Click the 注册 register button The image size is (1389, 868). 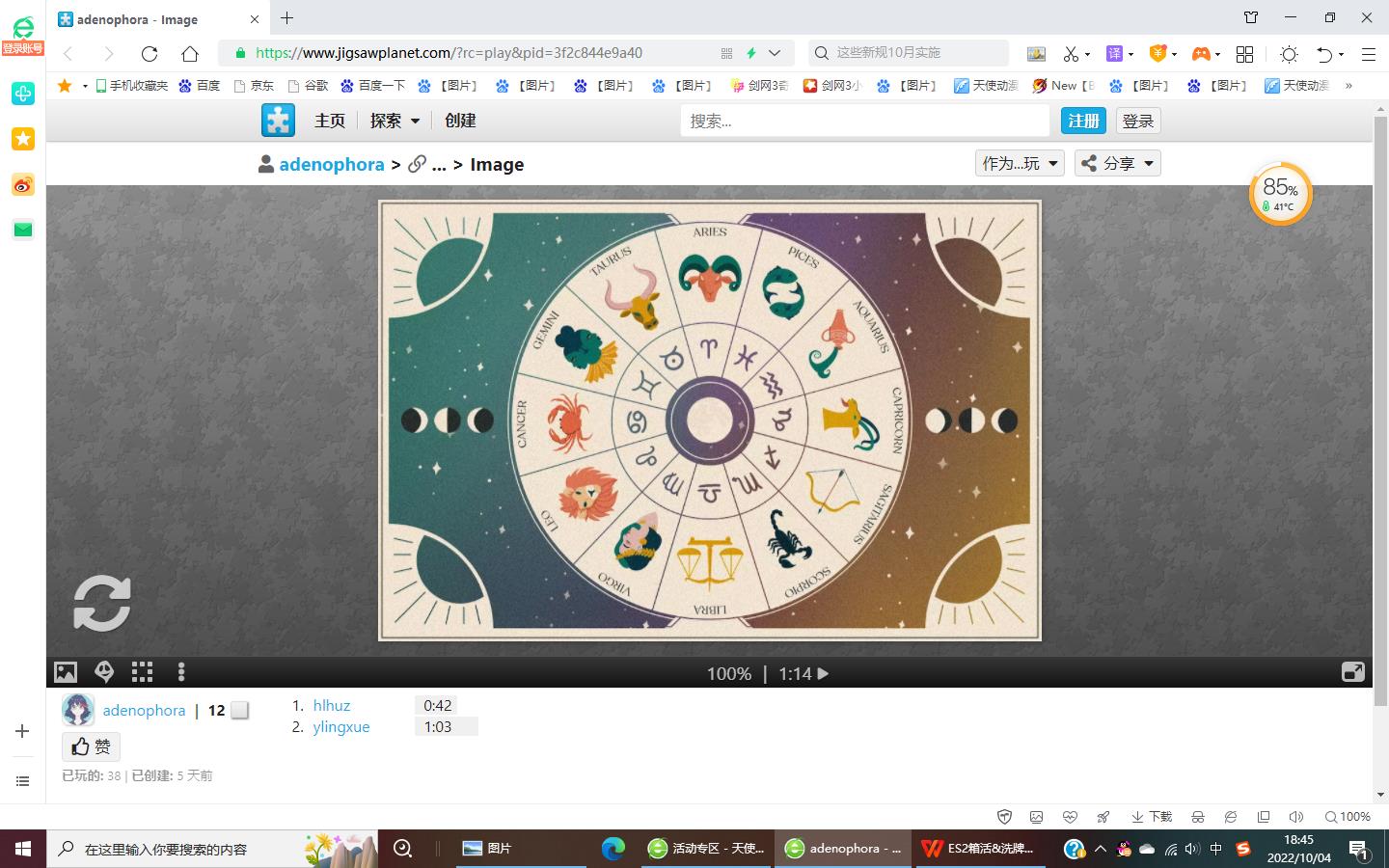coord(1082,121)
